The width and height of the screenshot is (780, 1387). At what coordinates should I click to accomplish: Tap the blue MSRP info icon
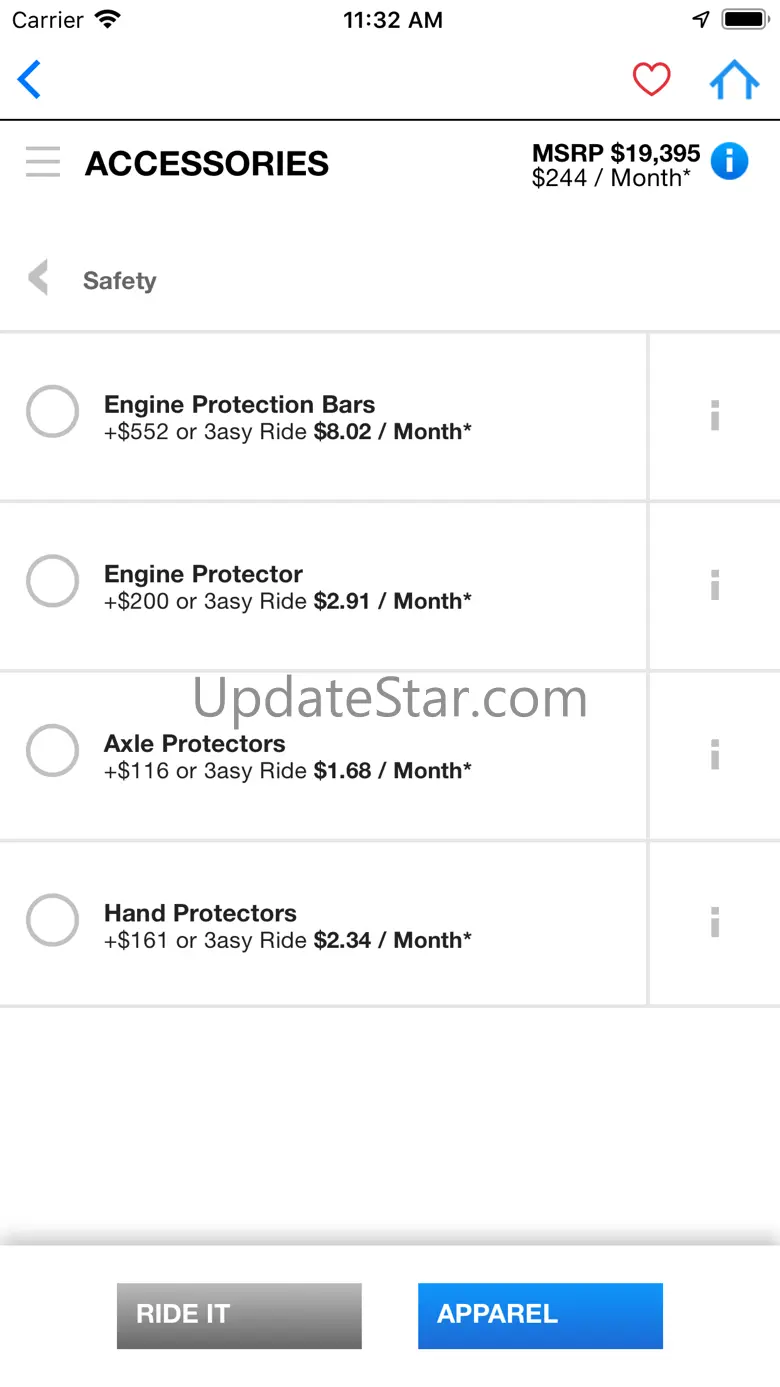coord(729,161)
